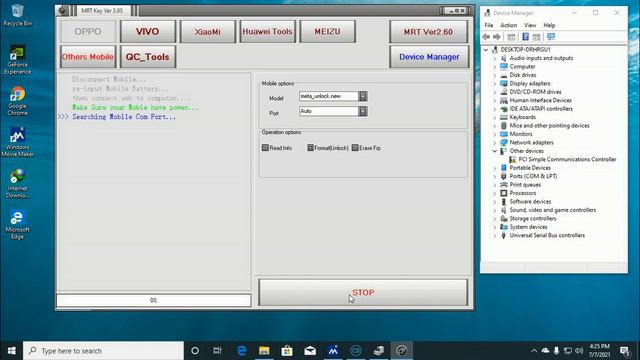Open Microsoft Store taskbar icon

point(287,351)
